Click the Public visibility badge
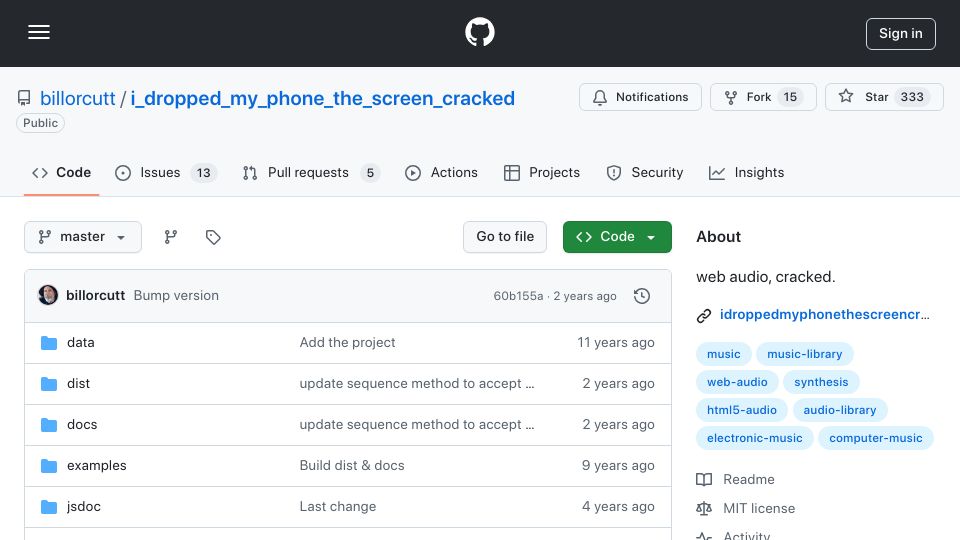The height and width of the screenshot is (540, 960). click(40, 123)
